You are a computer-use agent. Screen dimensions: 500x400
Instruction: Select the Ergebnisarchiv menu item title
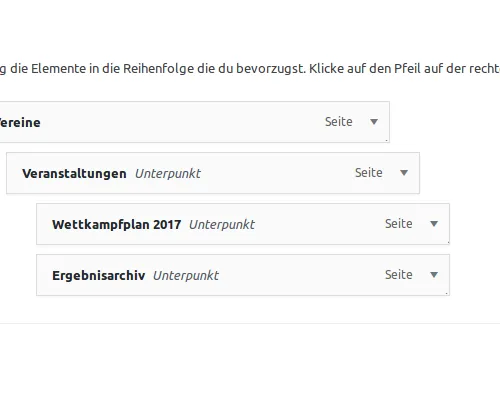pos(99,276)
